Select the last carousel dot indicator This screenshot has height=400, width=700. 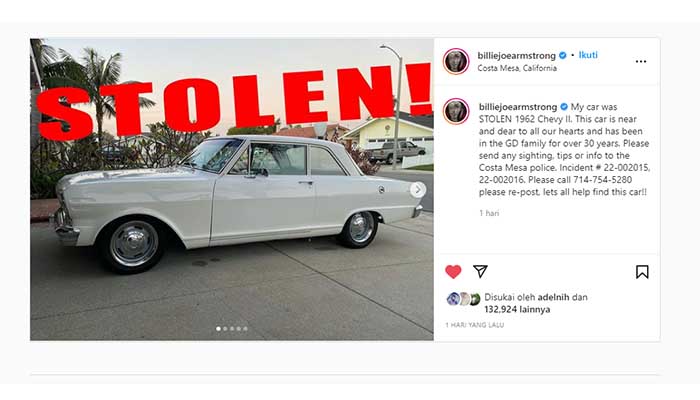(x=246, y=329)
